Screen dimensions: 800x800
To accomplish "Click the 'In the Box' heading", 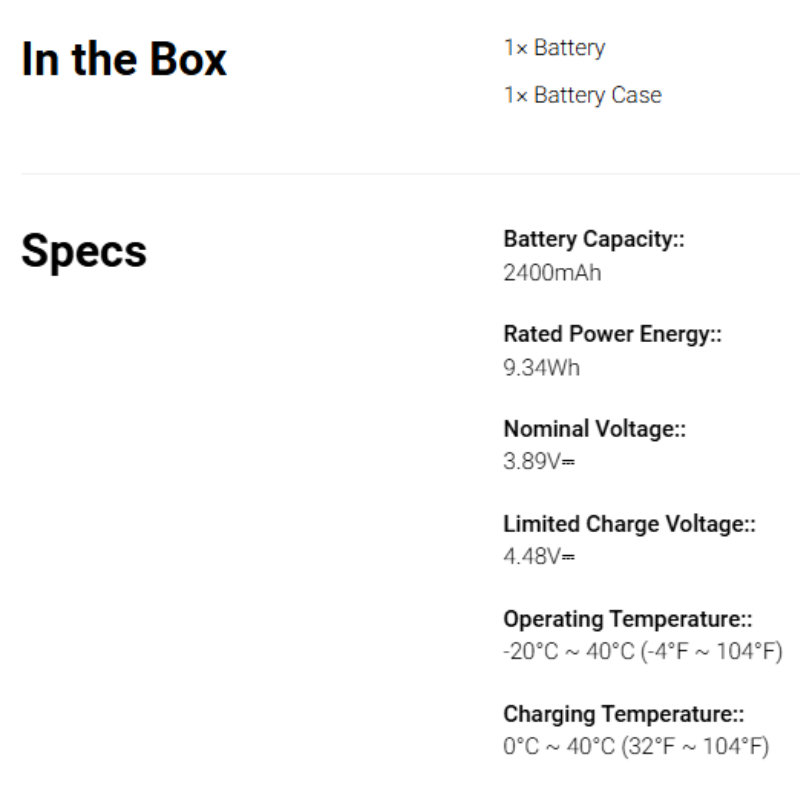I will [124, 59].
